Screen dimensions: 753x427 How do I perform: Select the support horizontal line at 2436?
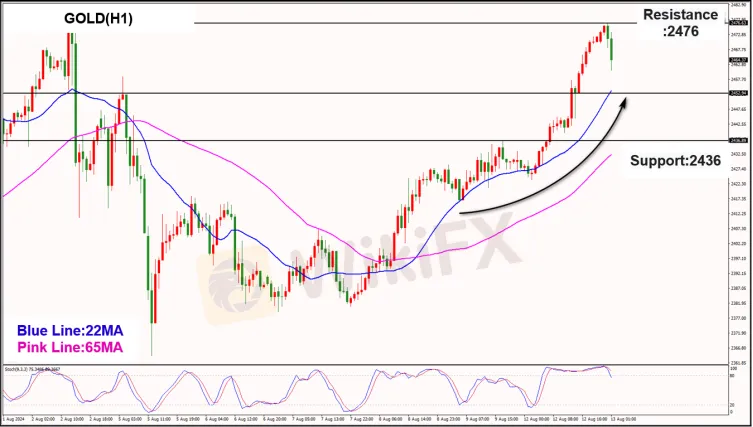click(300, 140)
